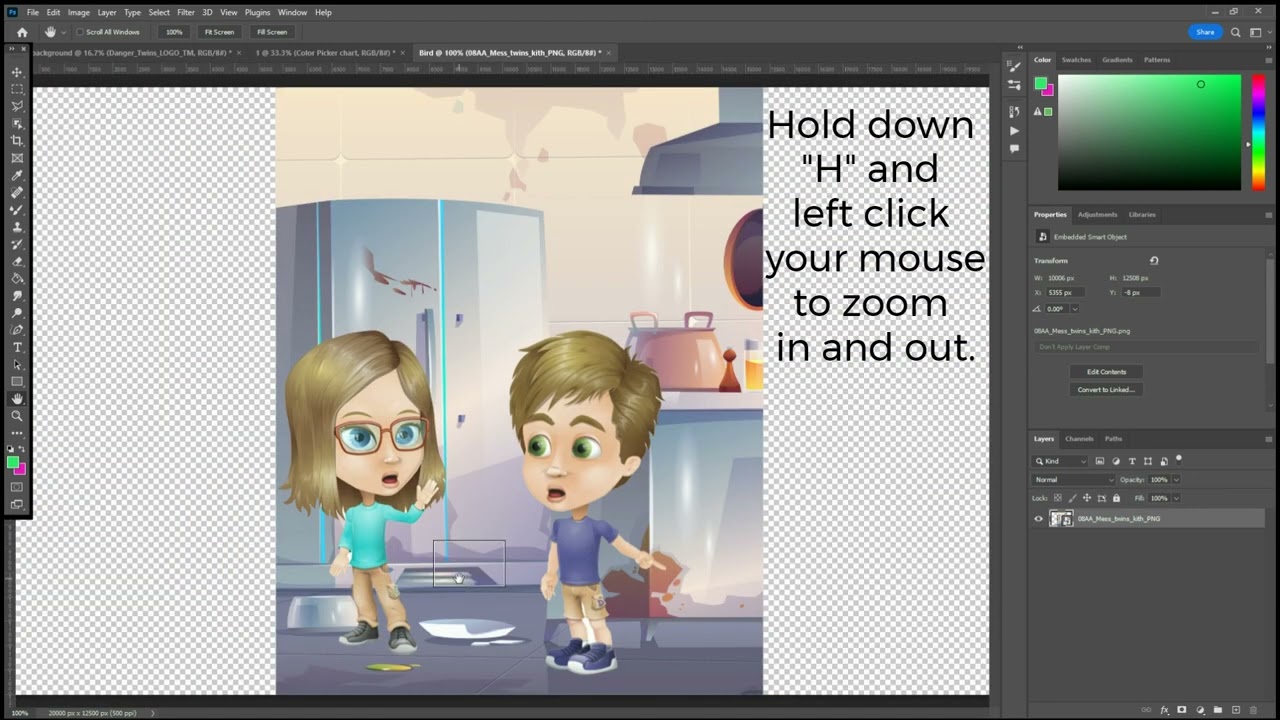
Task: Select the Eraser tool
Action: click(x=17, y=261)
